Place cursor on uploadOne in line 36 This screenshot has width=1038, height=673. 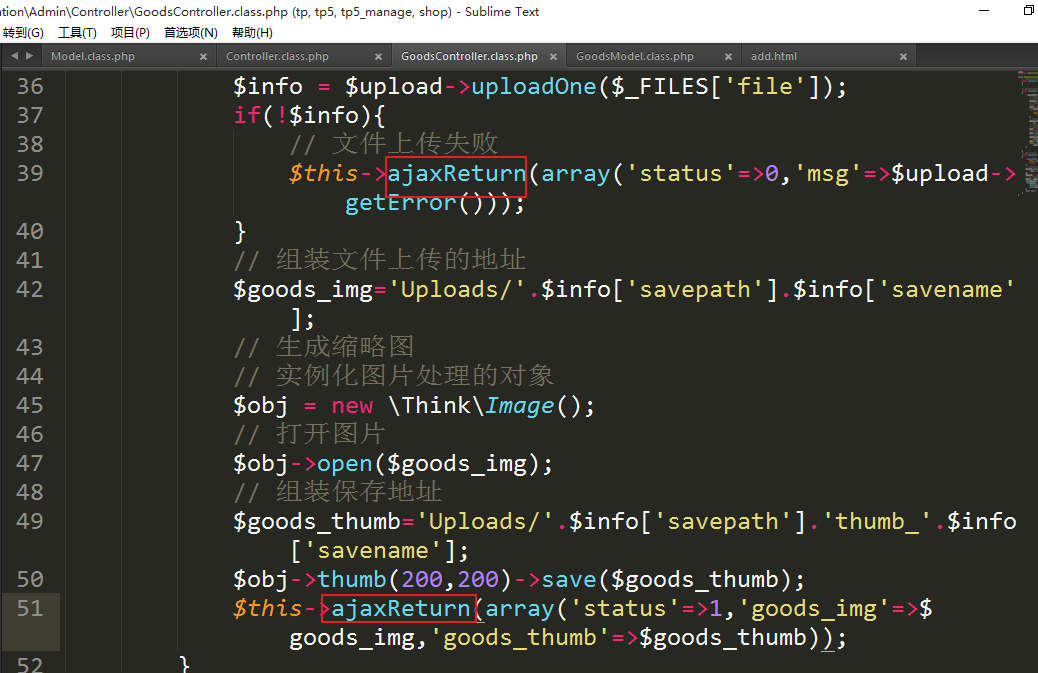(x=533, y=87)
